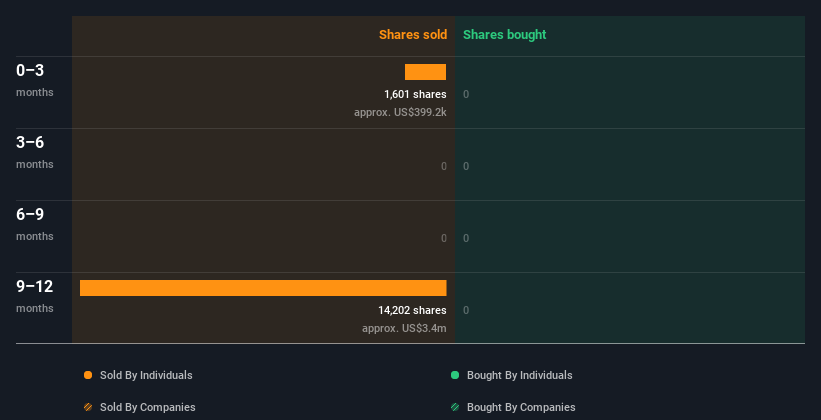Select the 0–3 months row label

[x=35, y=80]
